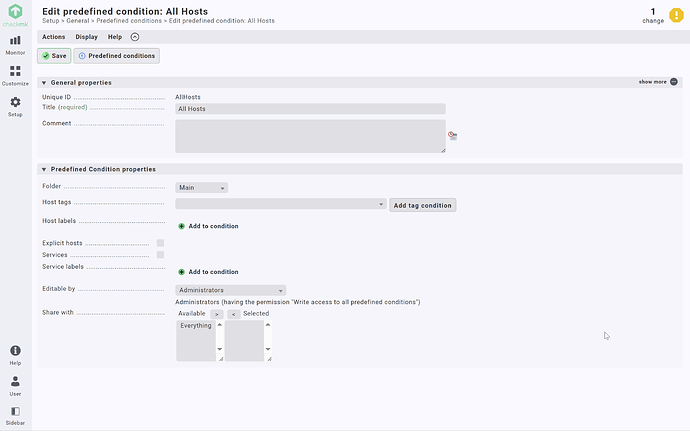Toggle the Sidebar panel icon

click(15, 416)
